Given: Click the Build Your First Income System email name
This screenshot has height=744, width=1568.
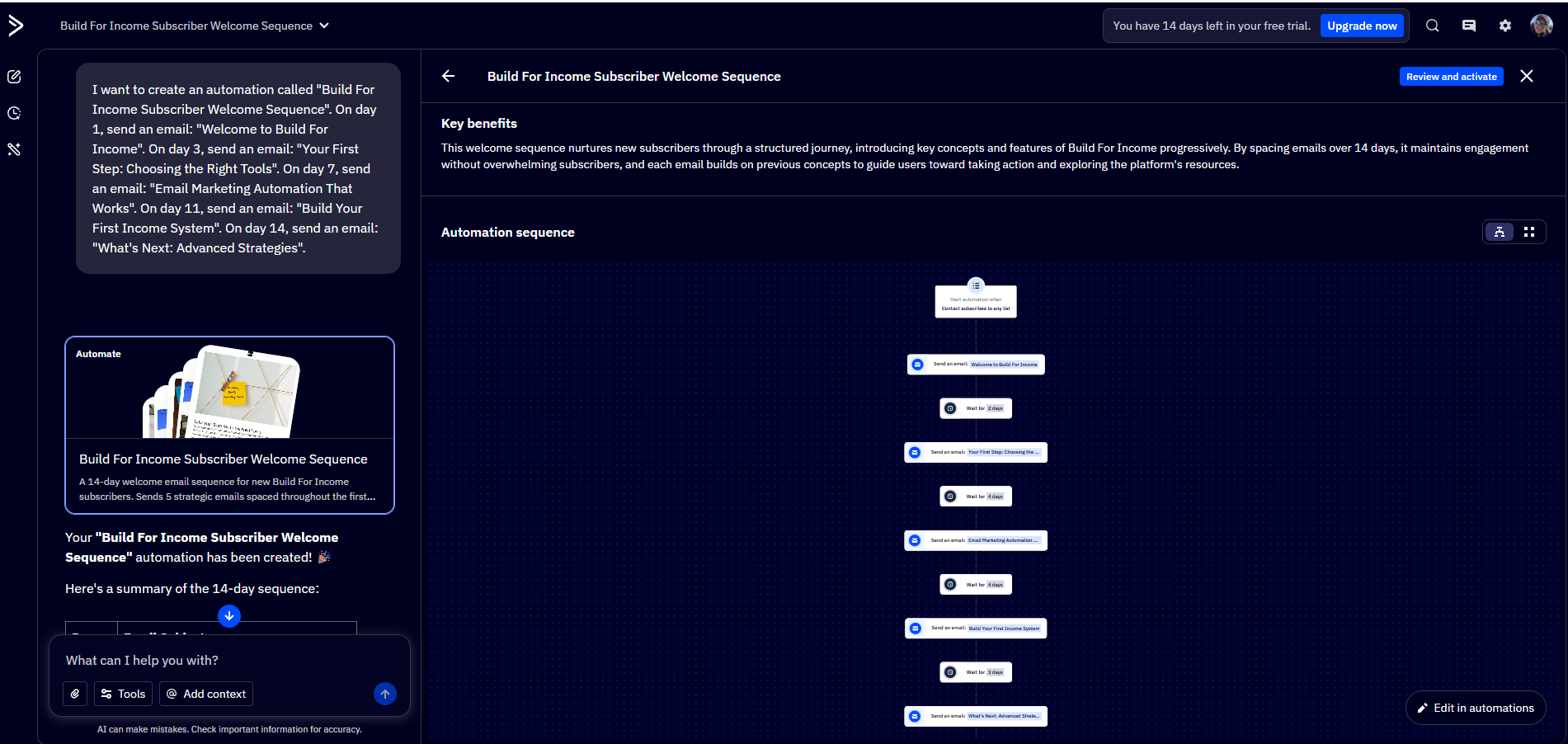Looking at the screenshot, I should pyautogui.click(x=1004, y=629).
